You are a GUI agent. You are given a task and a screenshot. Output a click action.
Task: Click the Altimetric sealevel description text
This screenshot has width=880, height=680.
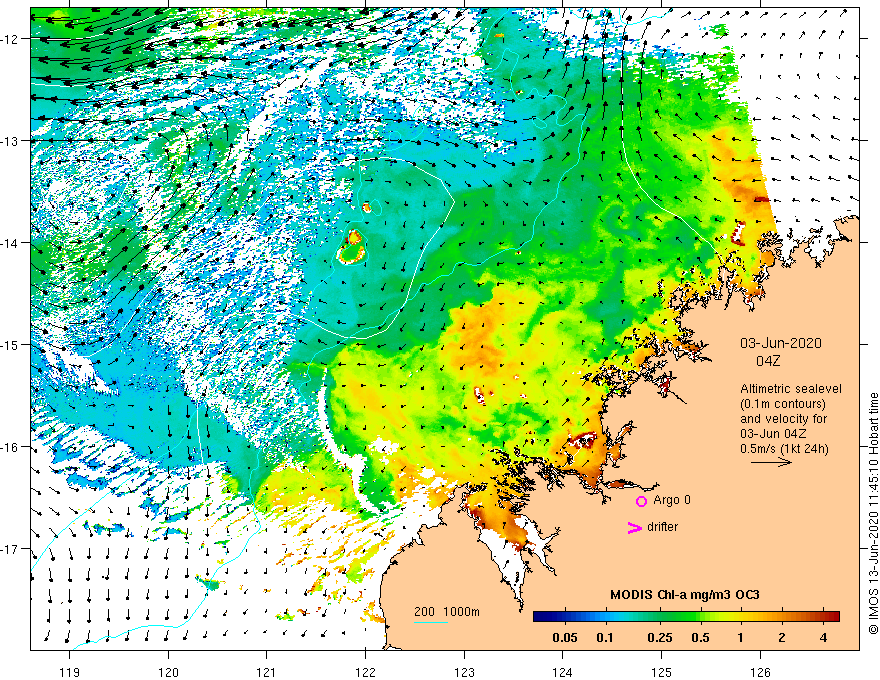coord(791,419)
